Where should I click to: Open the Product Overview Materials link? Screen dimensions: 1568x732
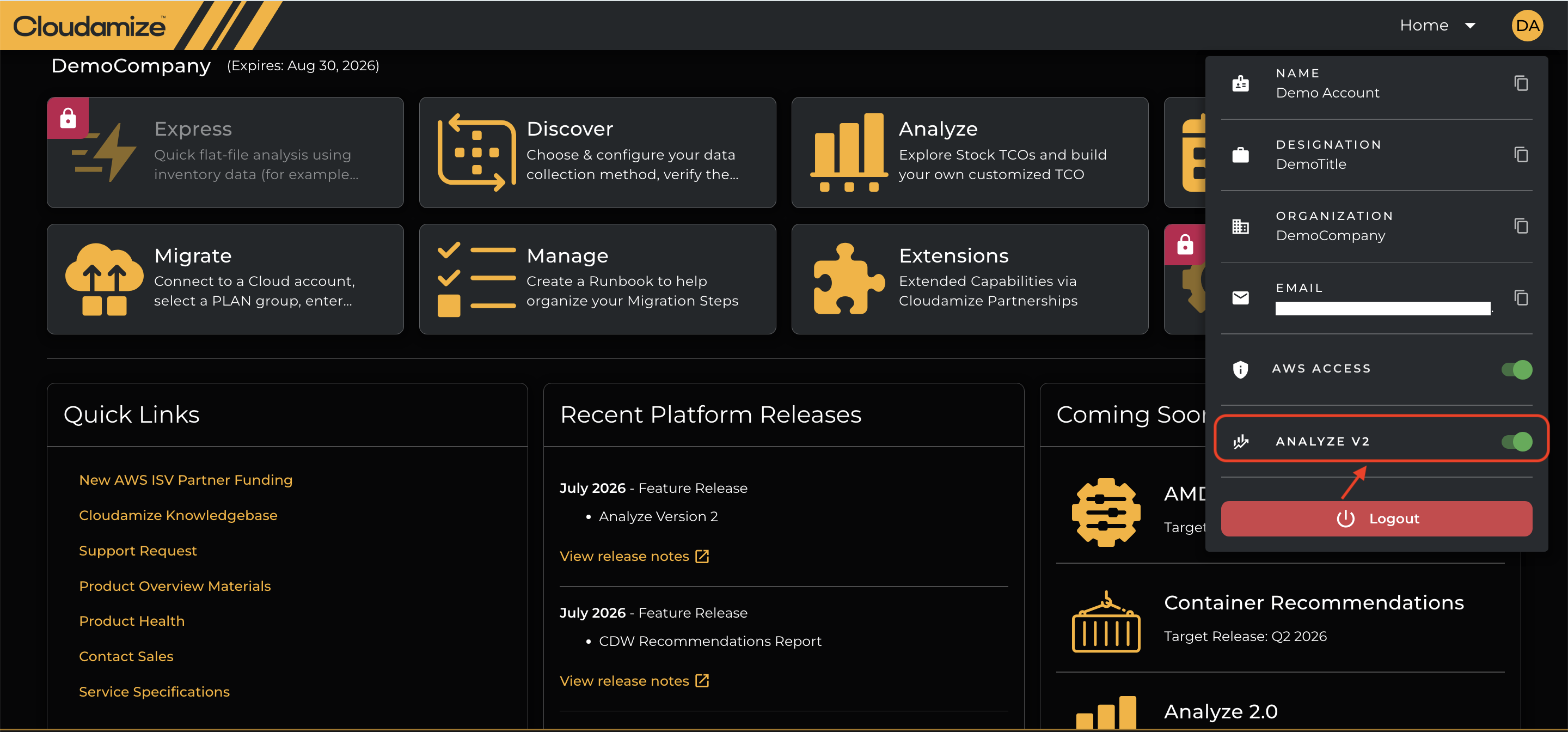coord(175,586)
